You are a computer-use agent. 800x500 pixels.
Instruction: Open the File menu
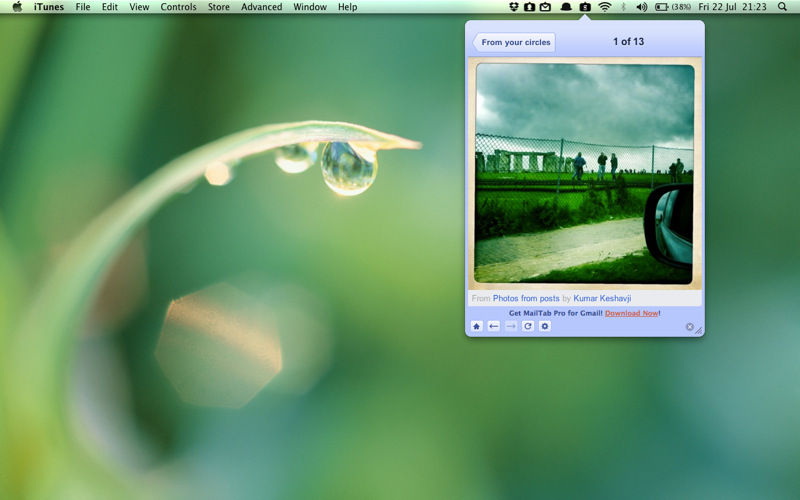click(x=83, y=7)
